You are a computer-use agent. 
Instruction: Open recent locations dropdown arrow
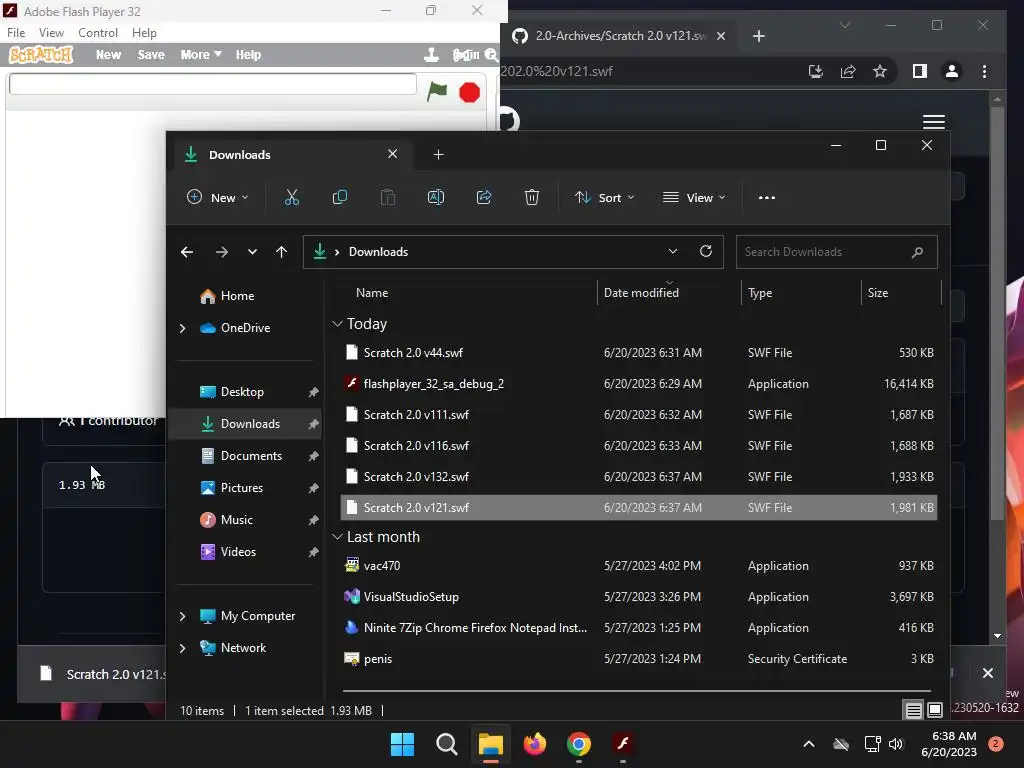252,252
